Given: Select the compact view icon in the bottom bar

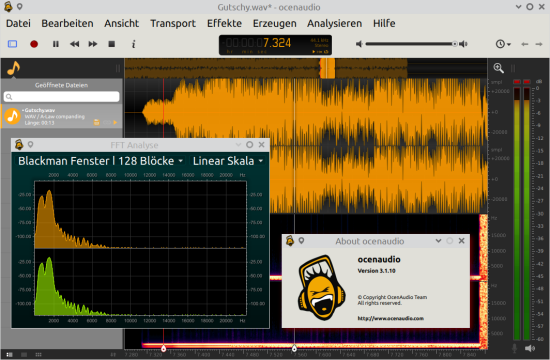Looking at the screenshot, I should click(x=24, y=355).
